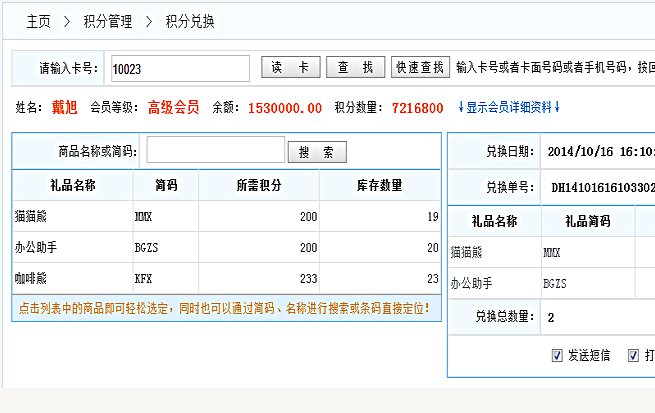Click the 库存数量 column header

tap(379, 185)
